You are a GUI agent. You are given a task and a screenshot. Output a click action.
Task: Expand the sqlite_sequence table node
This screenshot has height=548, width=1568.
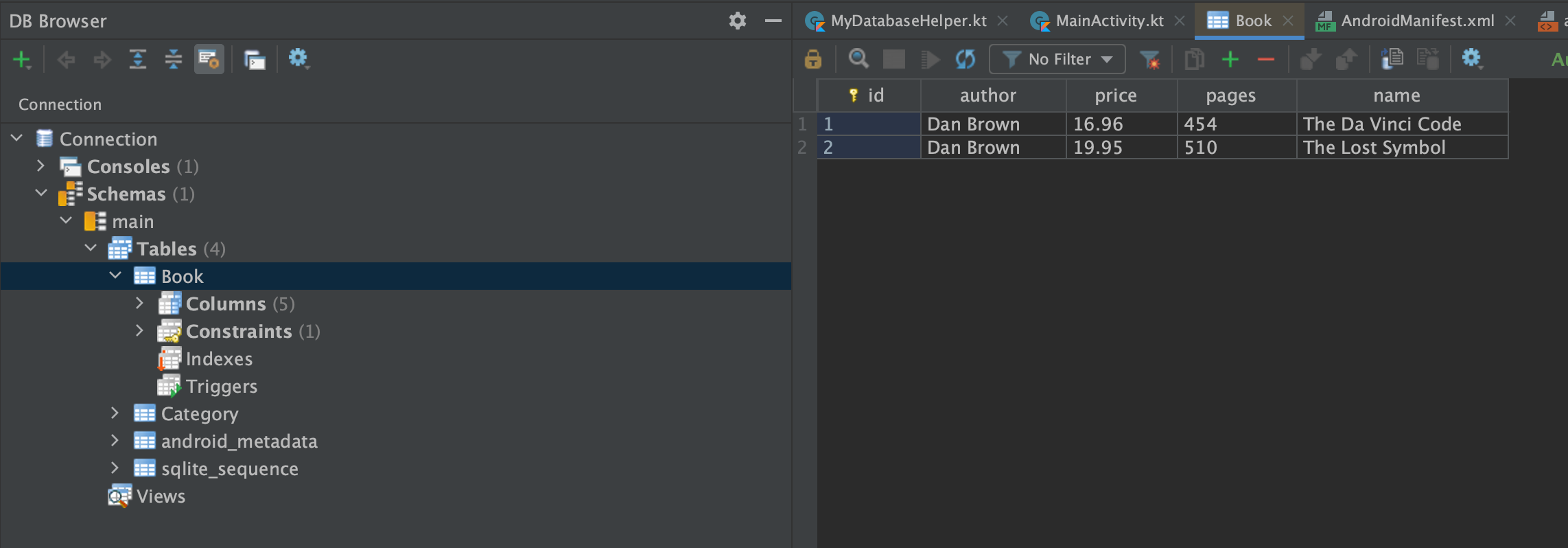[x=115, y=468]
